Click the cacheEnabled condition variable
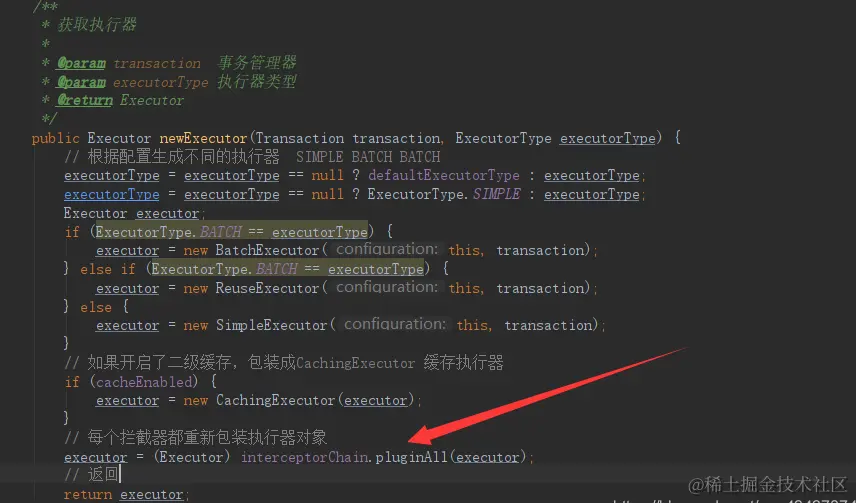 point(144,382)
